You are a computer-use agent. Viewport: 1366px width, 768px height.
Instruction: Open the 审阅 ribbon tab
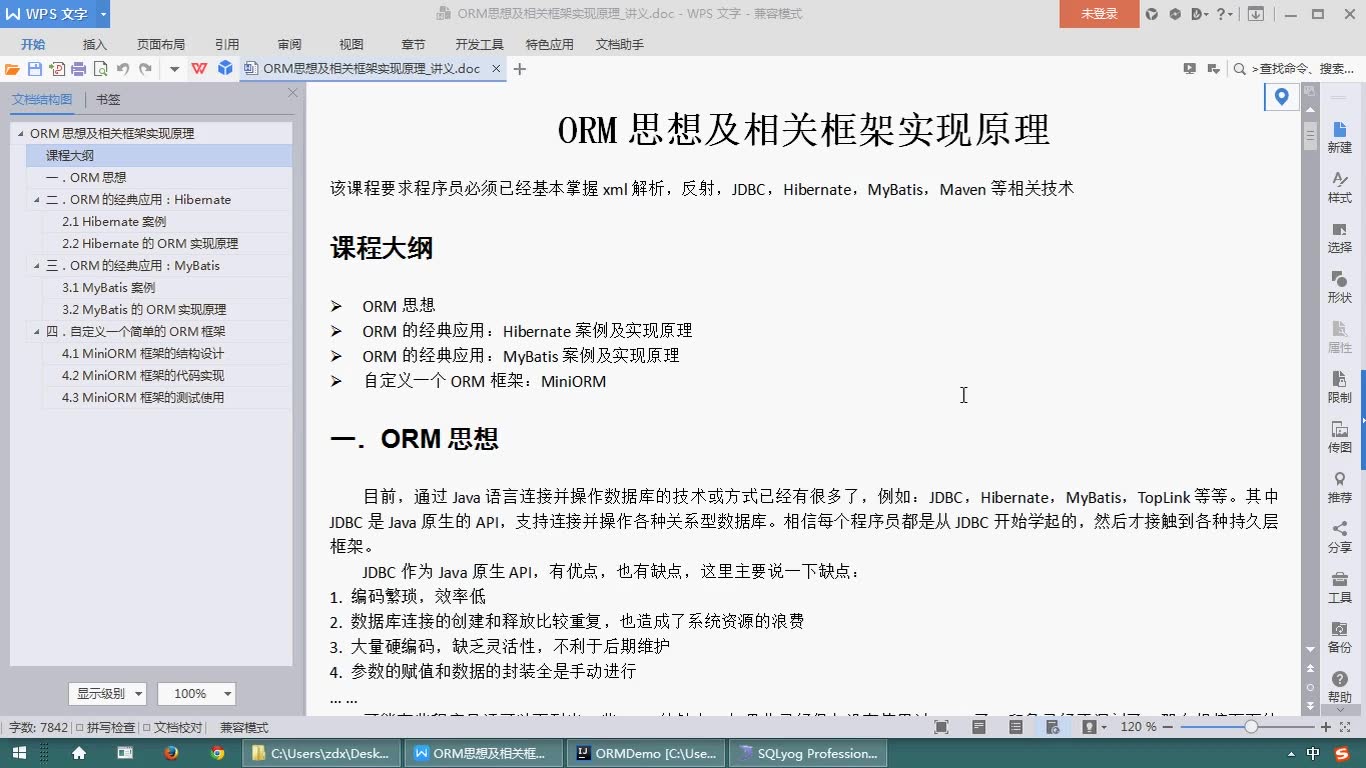(x=289, y=45)
